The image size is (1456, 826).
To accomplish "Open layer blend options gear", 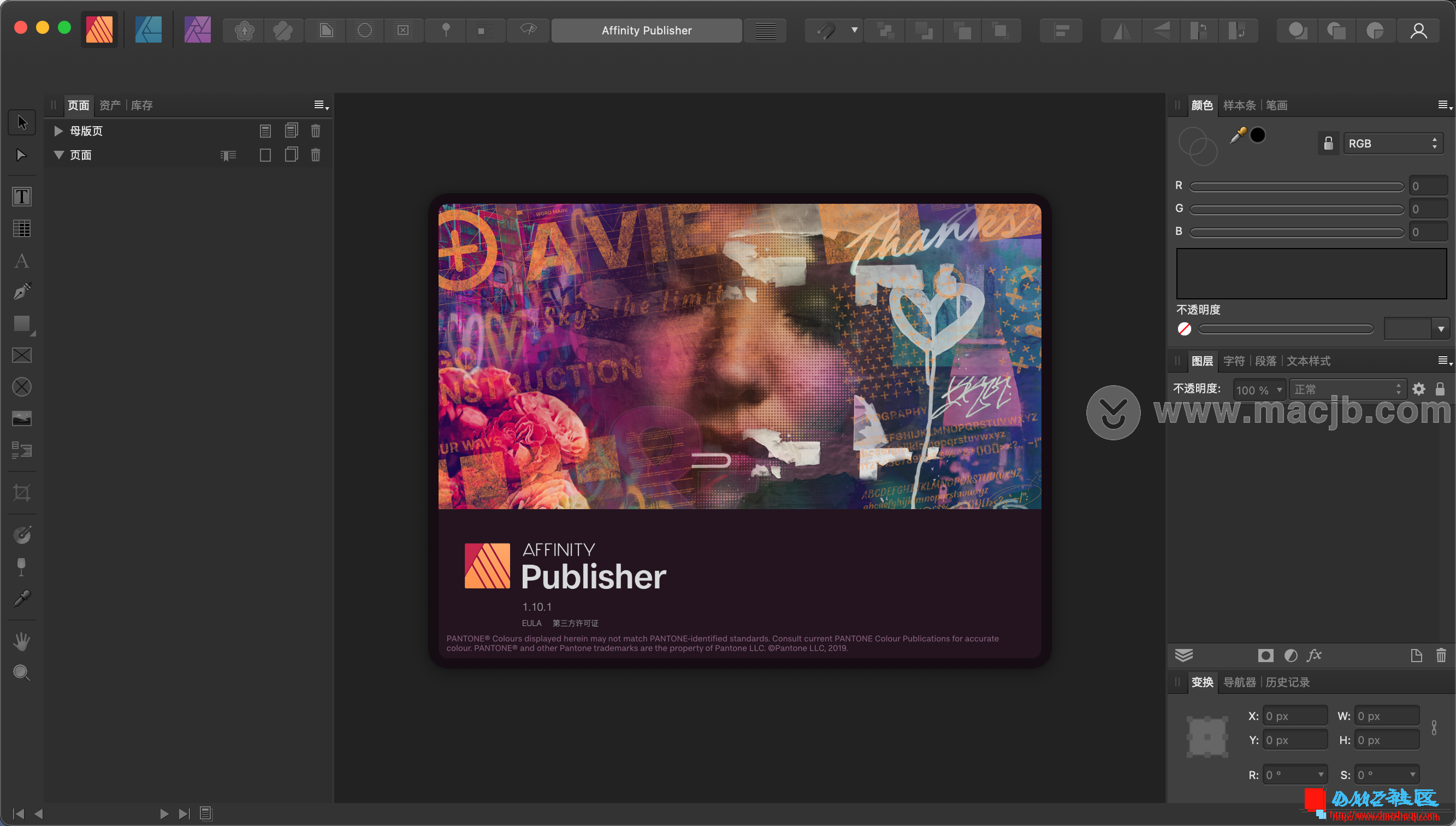I will [1418, 389].
